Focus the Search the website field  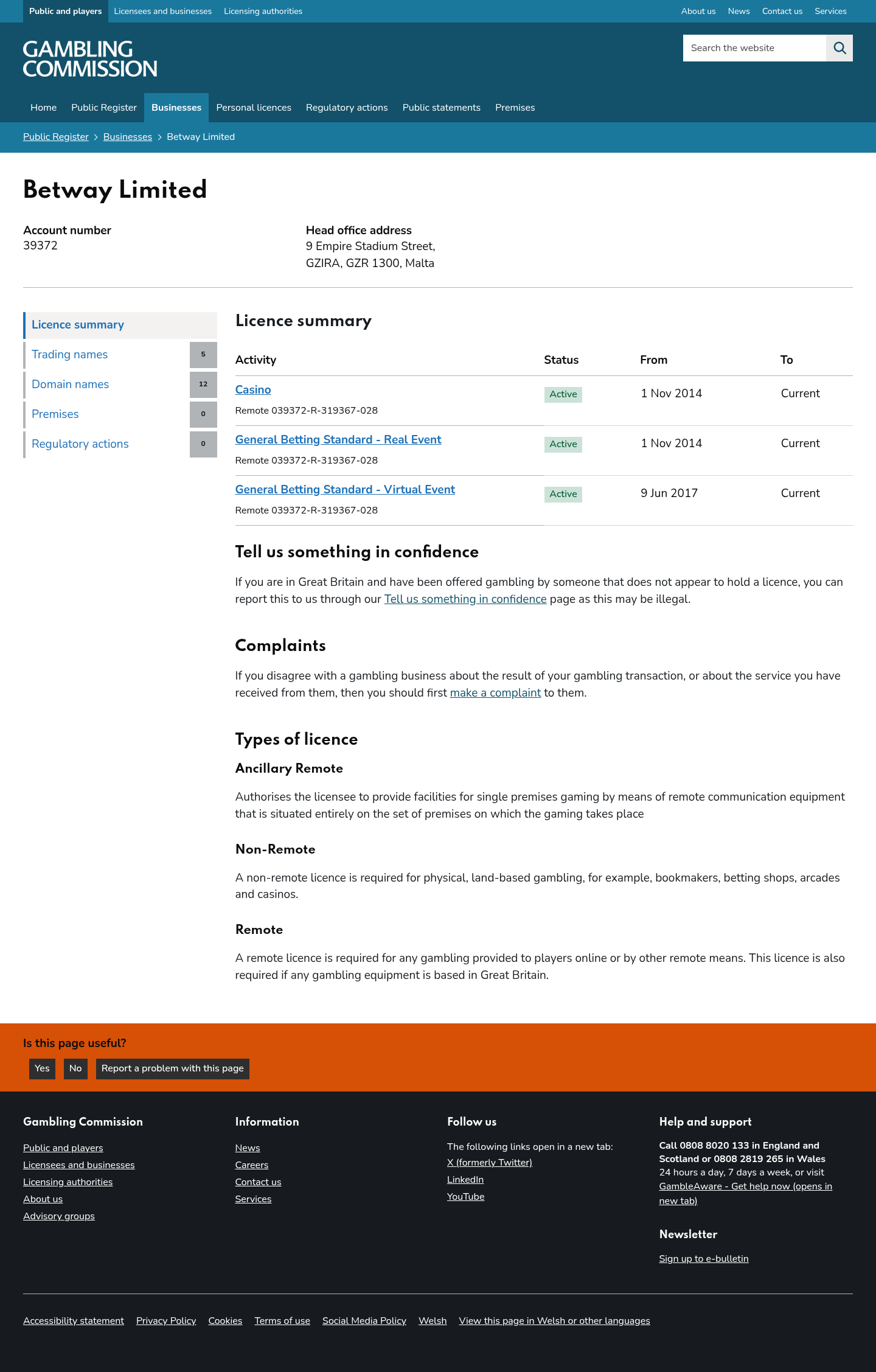tap(754, 48)
